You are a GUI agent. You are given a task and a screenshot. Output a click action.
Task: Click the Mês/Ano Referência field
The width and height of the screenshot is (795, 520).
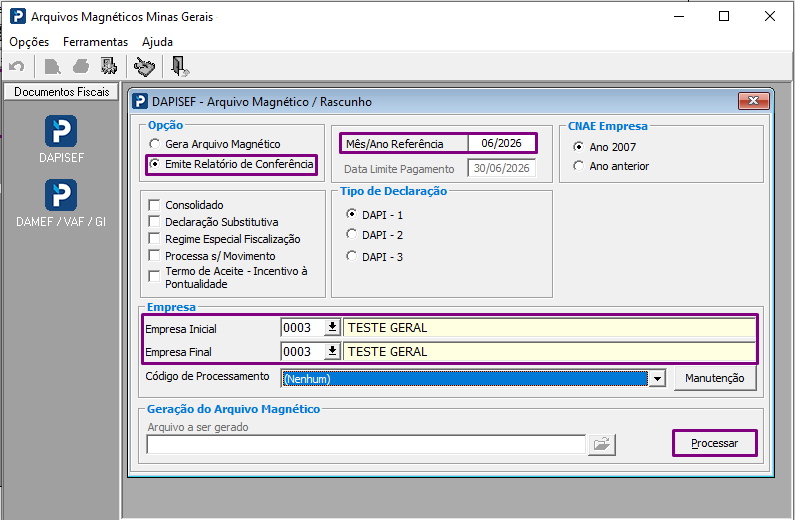click(501, 143)
